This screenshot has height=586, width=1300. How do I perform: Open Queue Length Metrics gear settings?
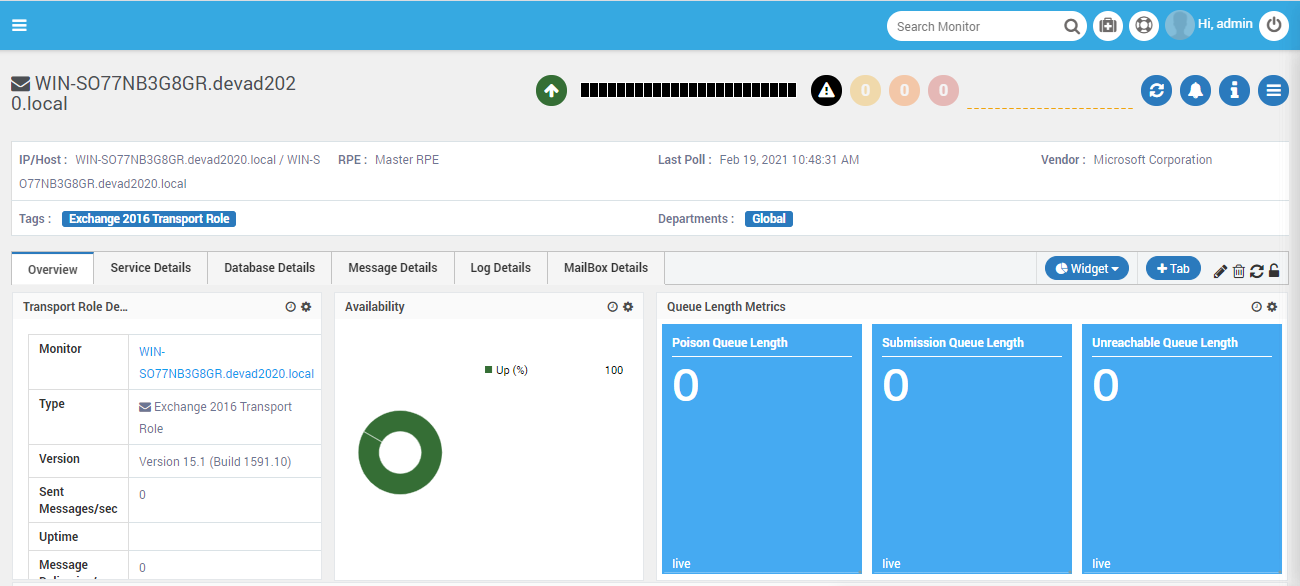[x=1272, y=307]
